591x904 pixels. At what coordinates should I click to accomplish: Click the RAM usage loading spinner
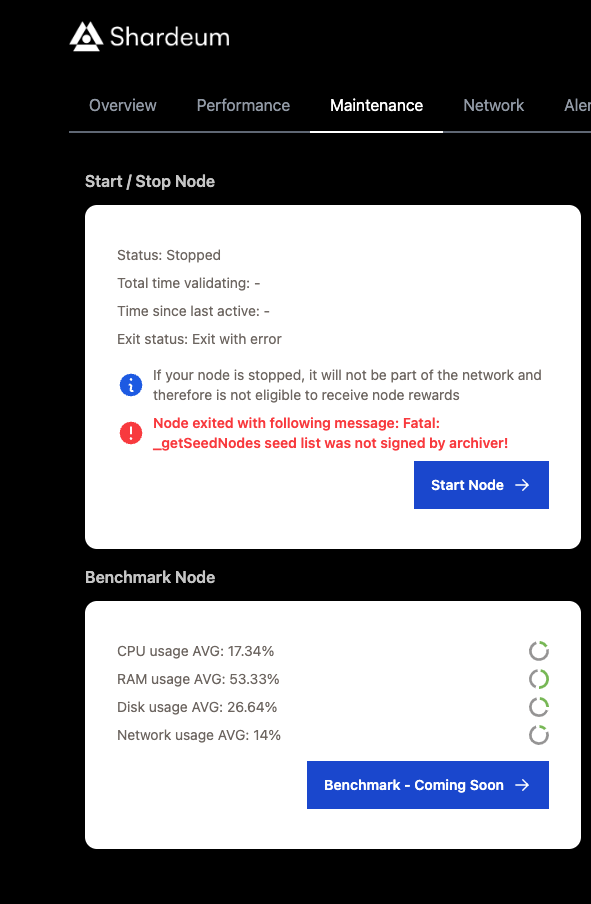coord(539,679)
